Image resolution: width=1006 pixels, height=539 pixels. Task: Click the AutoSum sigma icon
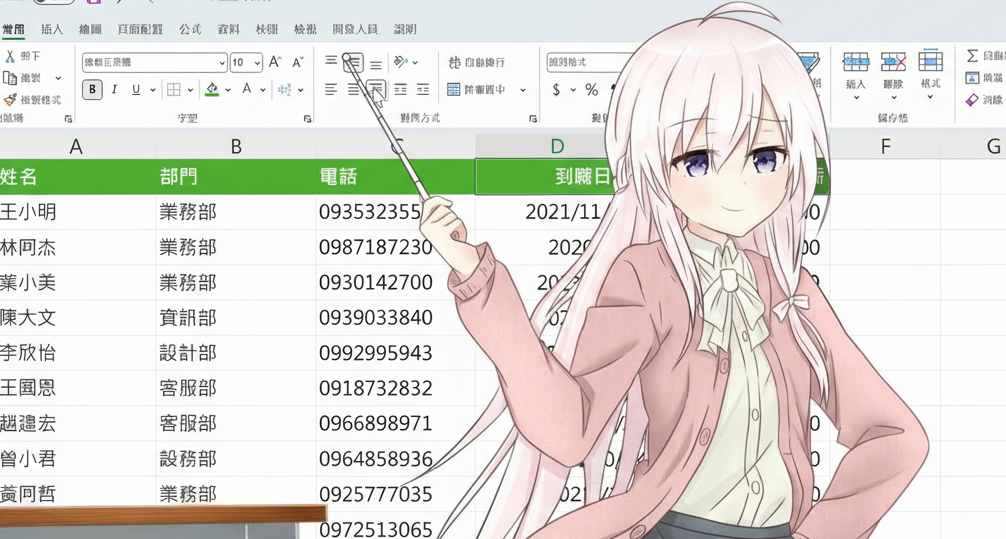(973, 56)
